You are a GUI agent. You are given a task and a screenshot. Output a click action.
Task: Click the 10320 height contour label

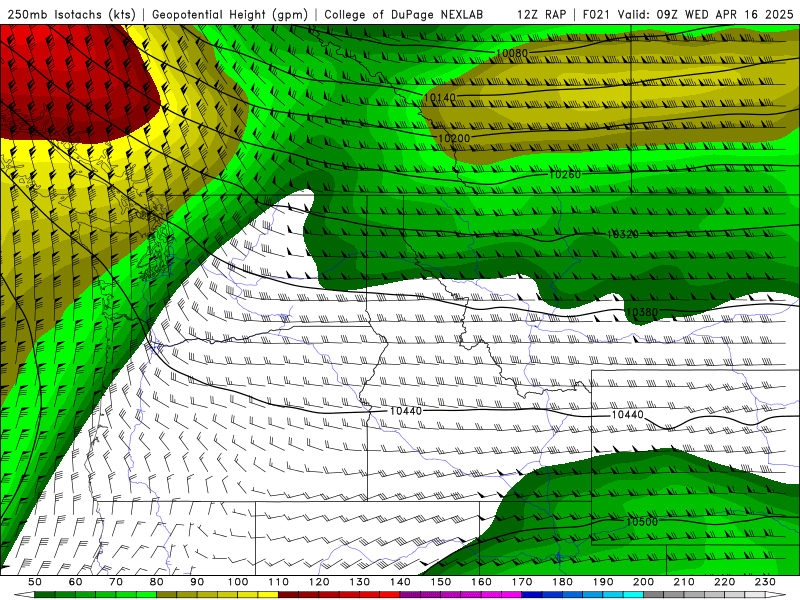(x=622, y=234)
